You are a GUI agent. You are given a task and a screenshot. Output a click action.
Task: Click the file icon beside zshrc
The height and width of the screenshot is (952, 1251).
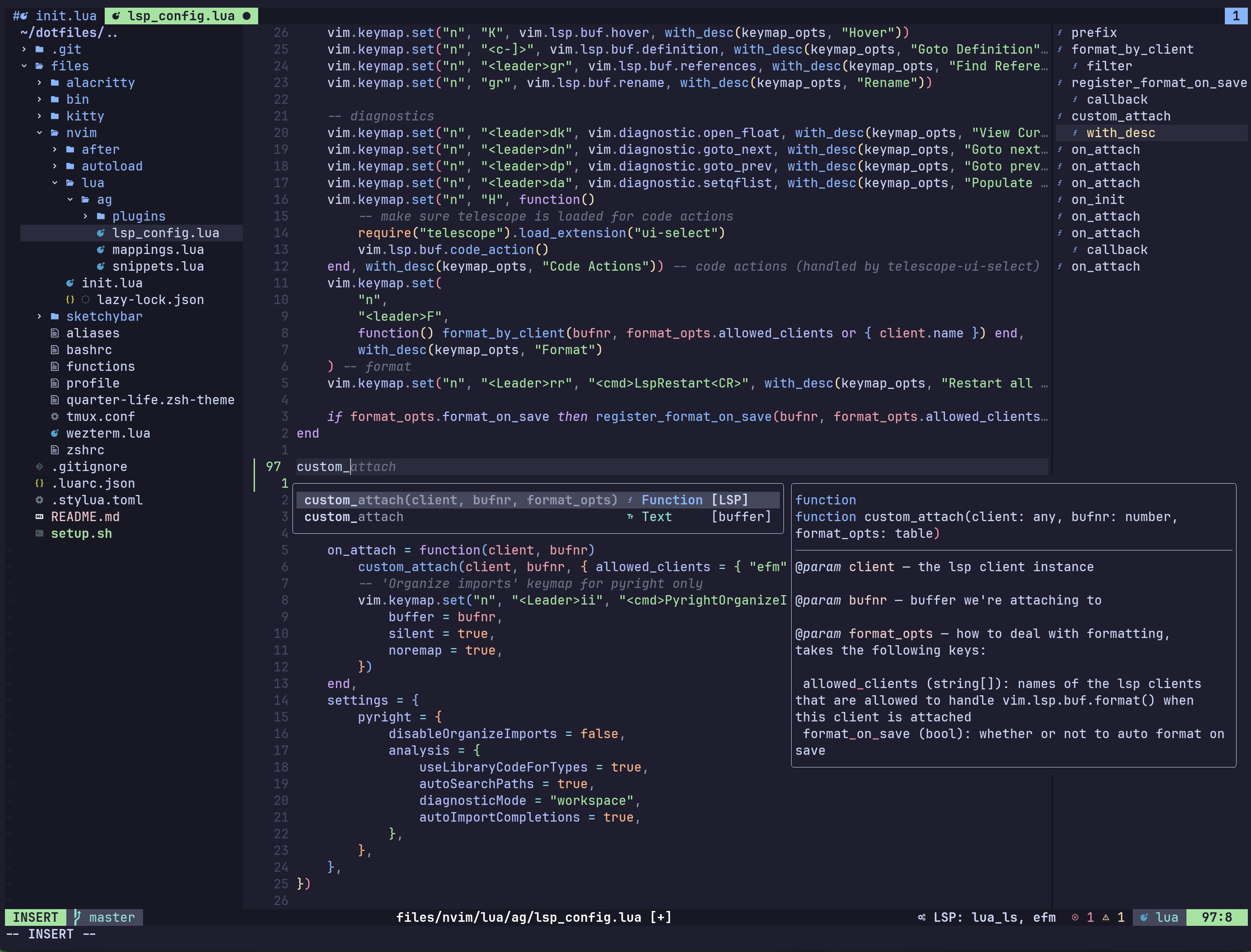click(55, 450)
